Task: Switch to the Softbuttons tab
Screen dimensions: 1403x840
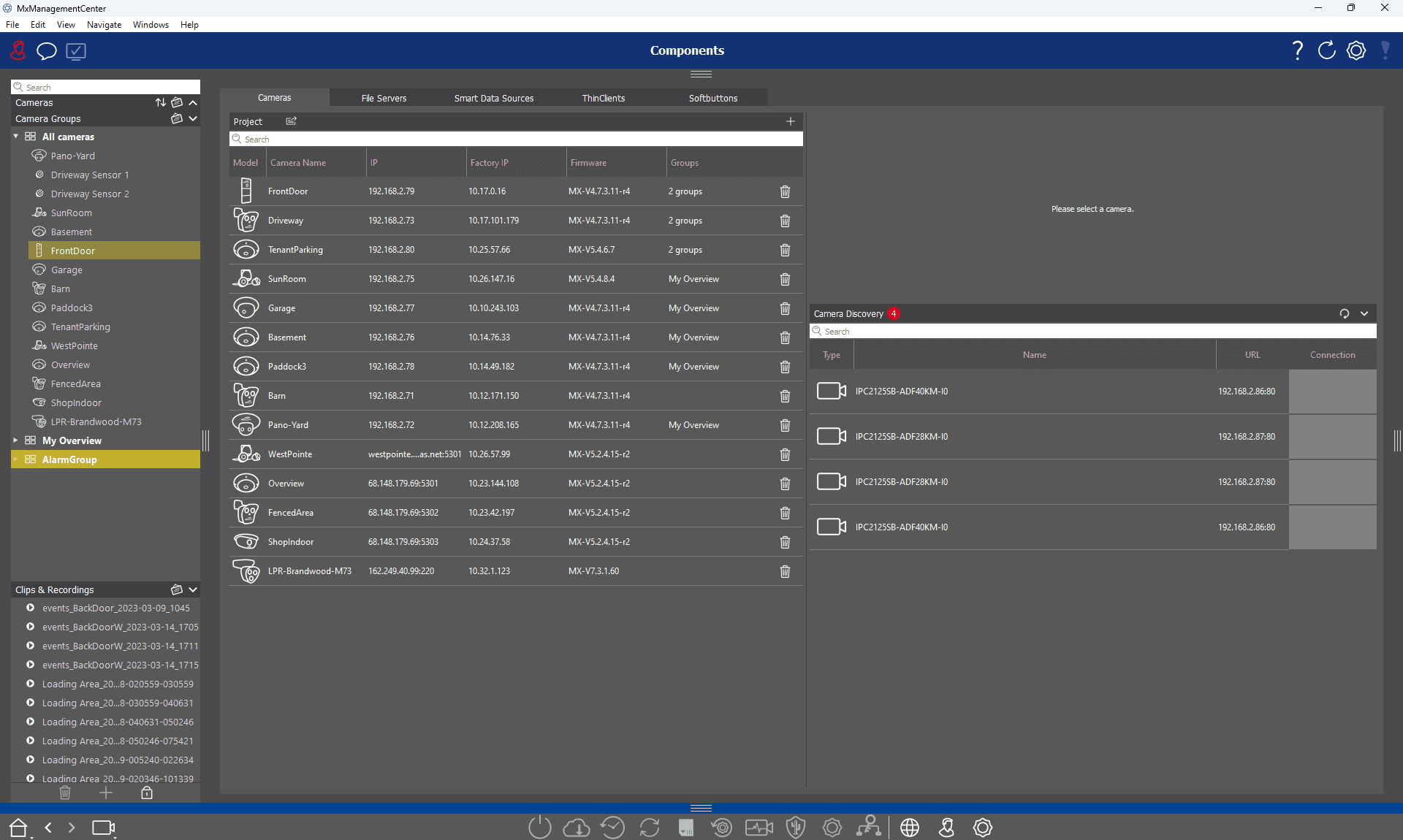Action: pyautogui.click(x=713, y=98)
